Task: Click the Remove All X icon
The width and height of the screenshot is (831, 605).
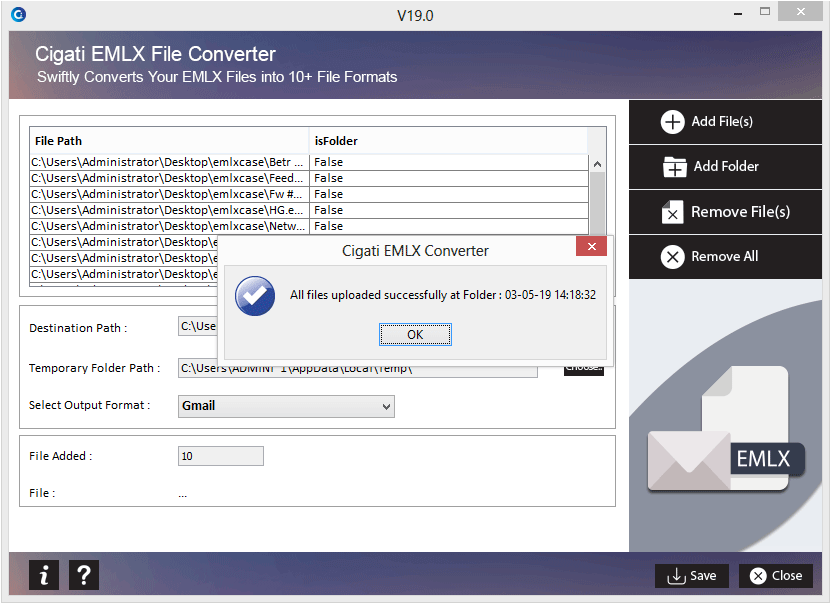Action: tap(672, 257)
